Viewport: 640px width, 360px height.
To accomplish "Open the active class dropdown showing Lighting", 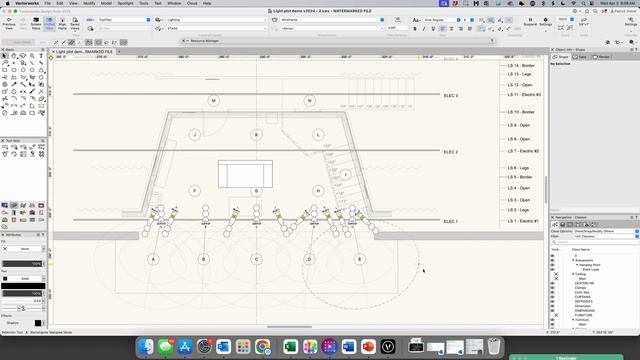I will (x=217, y=20).
